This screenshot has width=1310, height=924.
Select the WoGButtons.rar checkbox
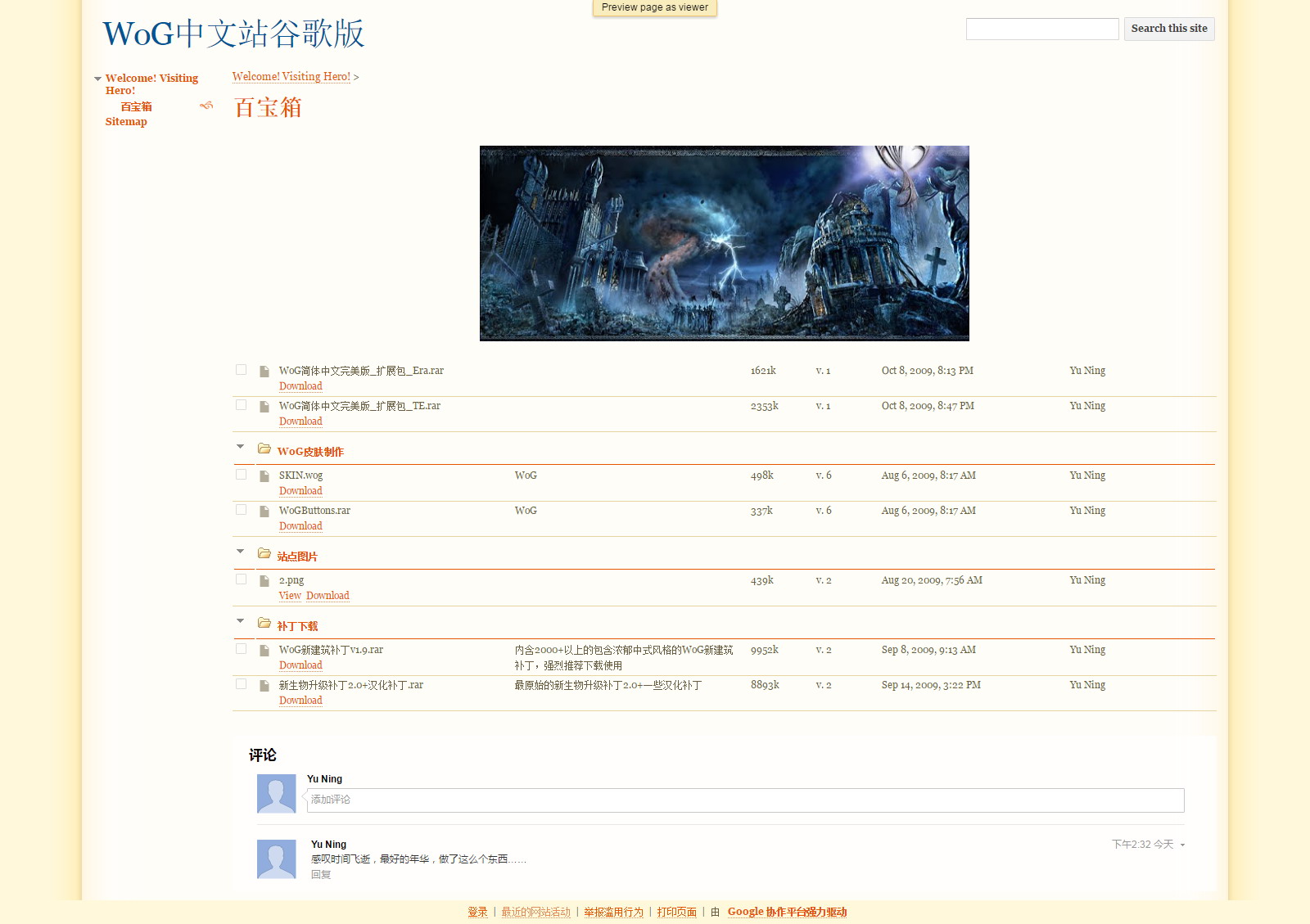[x=241, y=510]
